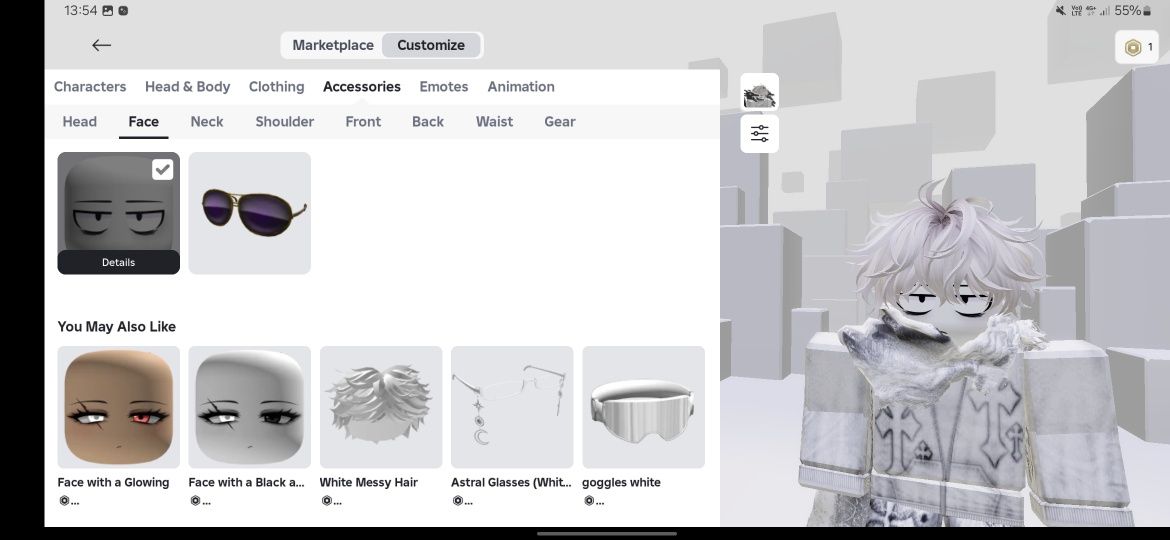Tap Robux price icon under White Messy Hair
The width and height of the screenshot is (1170, 540).
pos(326,500)
